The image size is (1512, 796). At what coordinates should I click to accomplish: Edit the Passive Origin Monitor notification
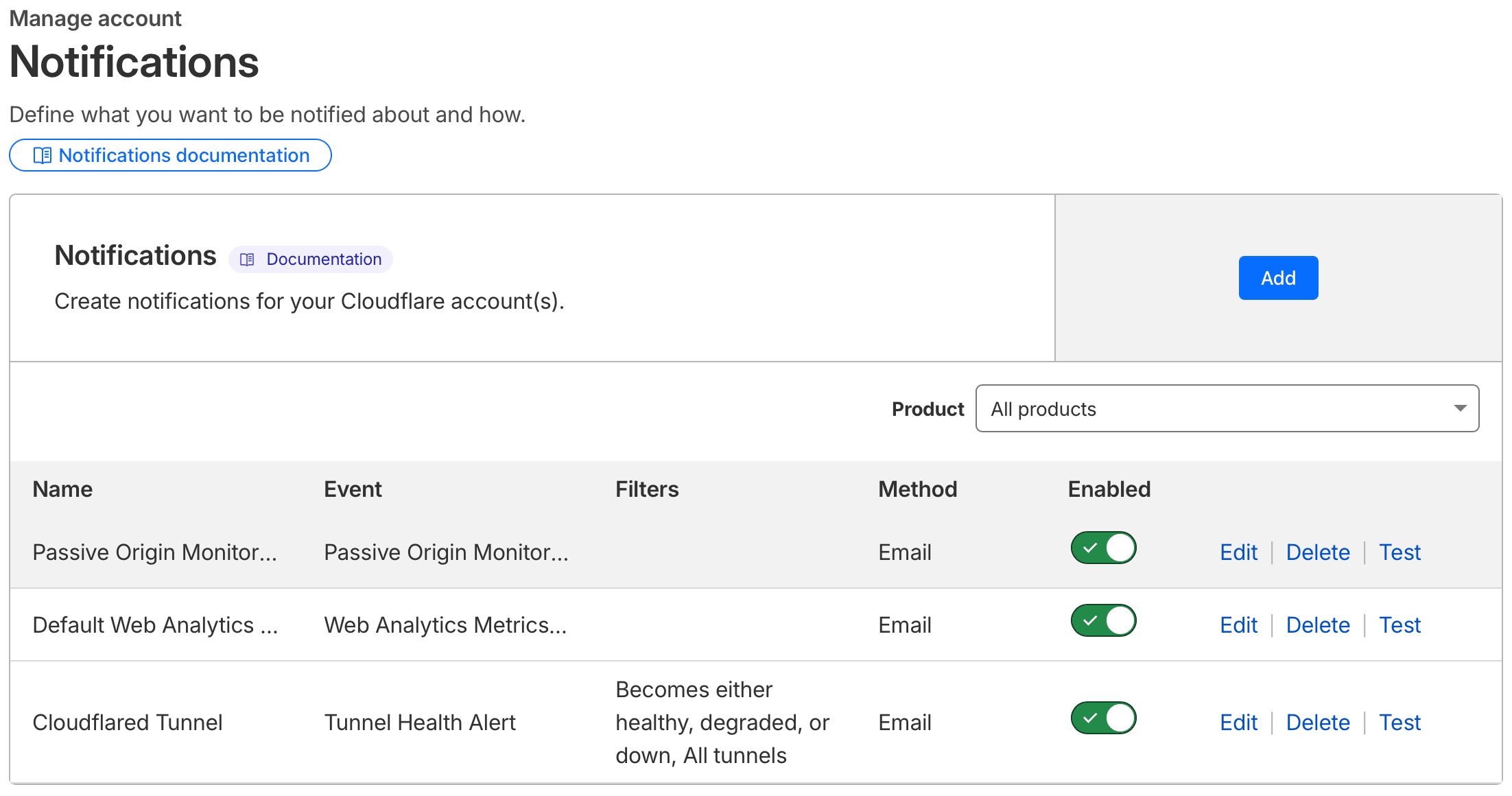tap(1238, 552)
